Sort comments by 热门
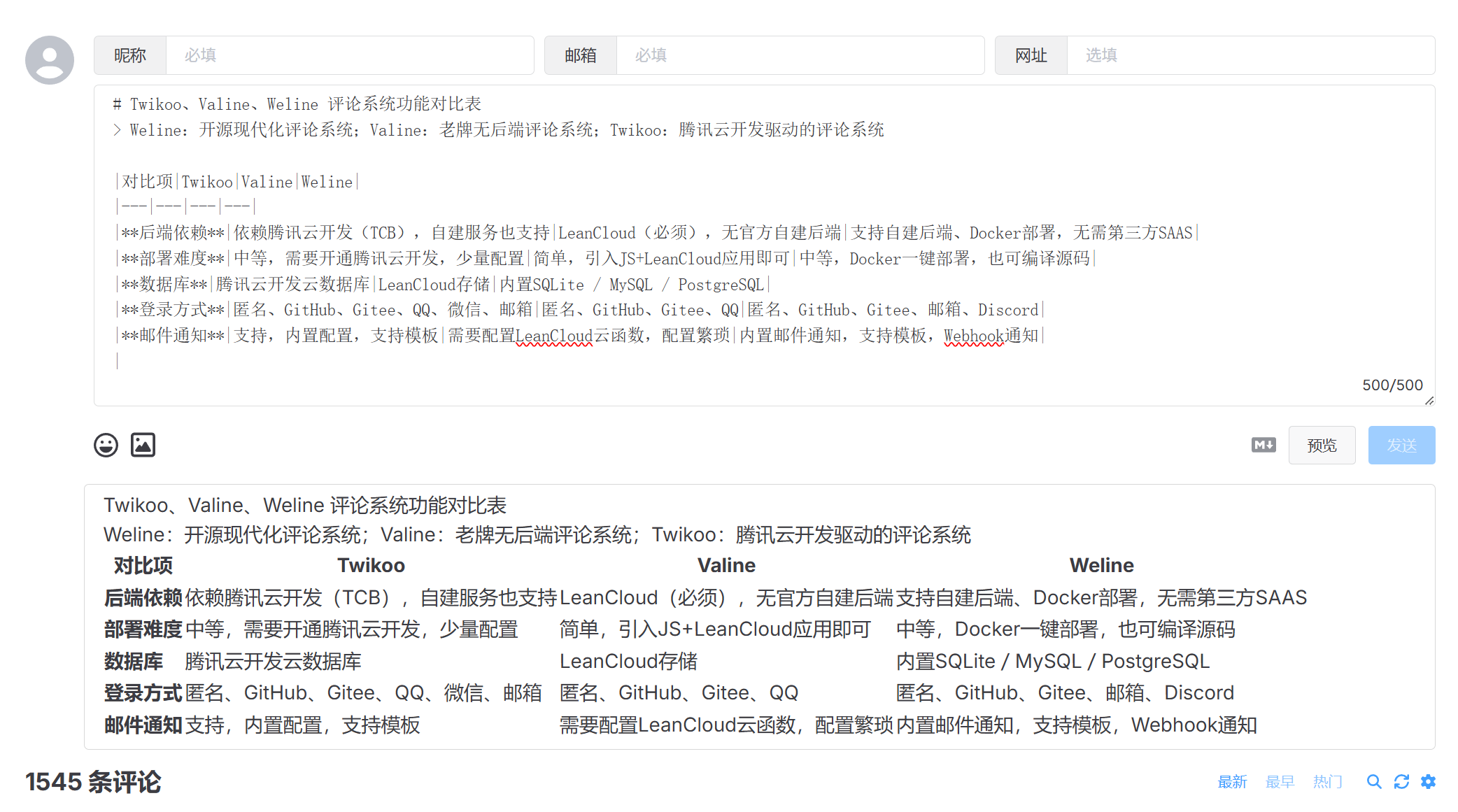The image size is (1458, 812). pyautogui.click(x=1327, y=782)
